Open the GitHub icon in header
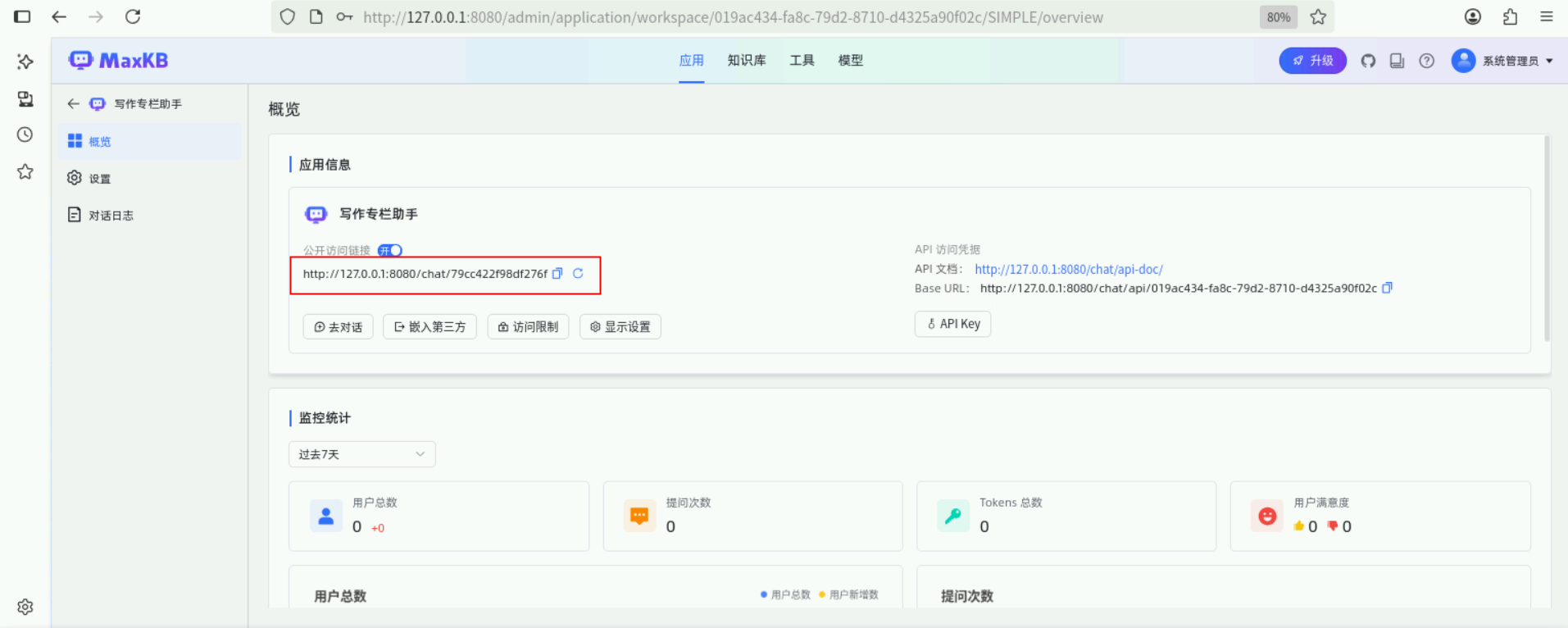The image size is (1568, 628). 1368,61
